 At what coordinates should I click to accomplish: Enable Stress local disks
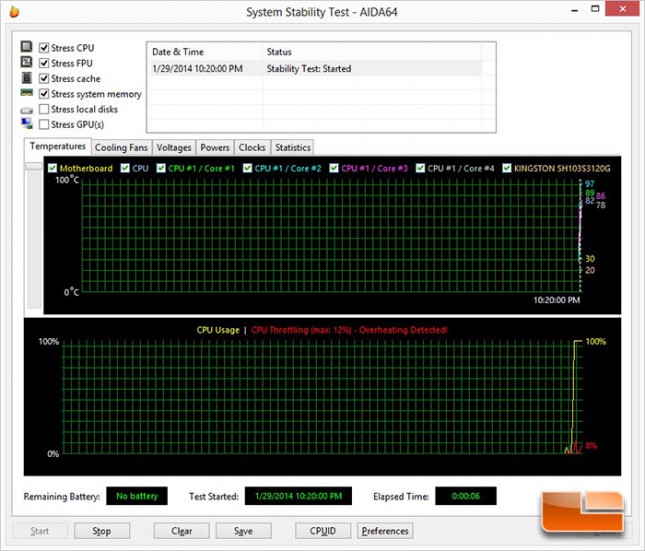(44, 109)
